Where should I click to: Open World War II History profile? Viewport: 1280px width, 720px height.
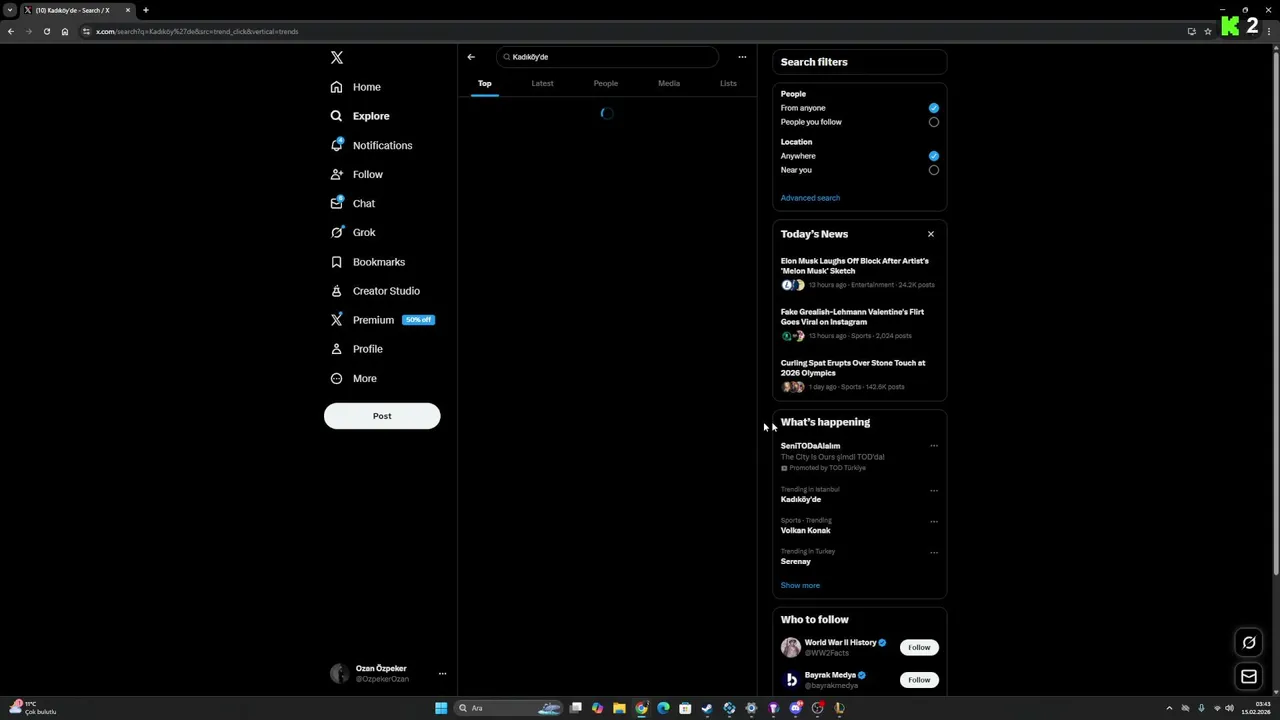click(x=841, y=643)
